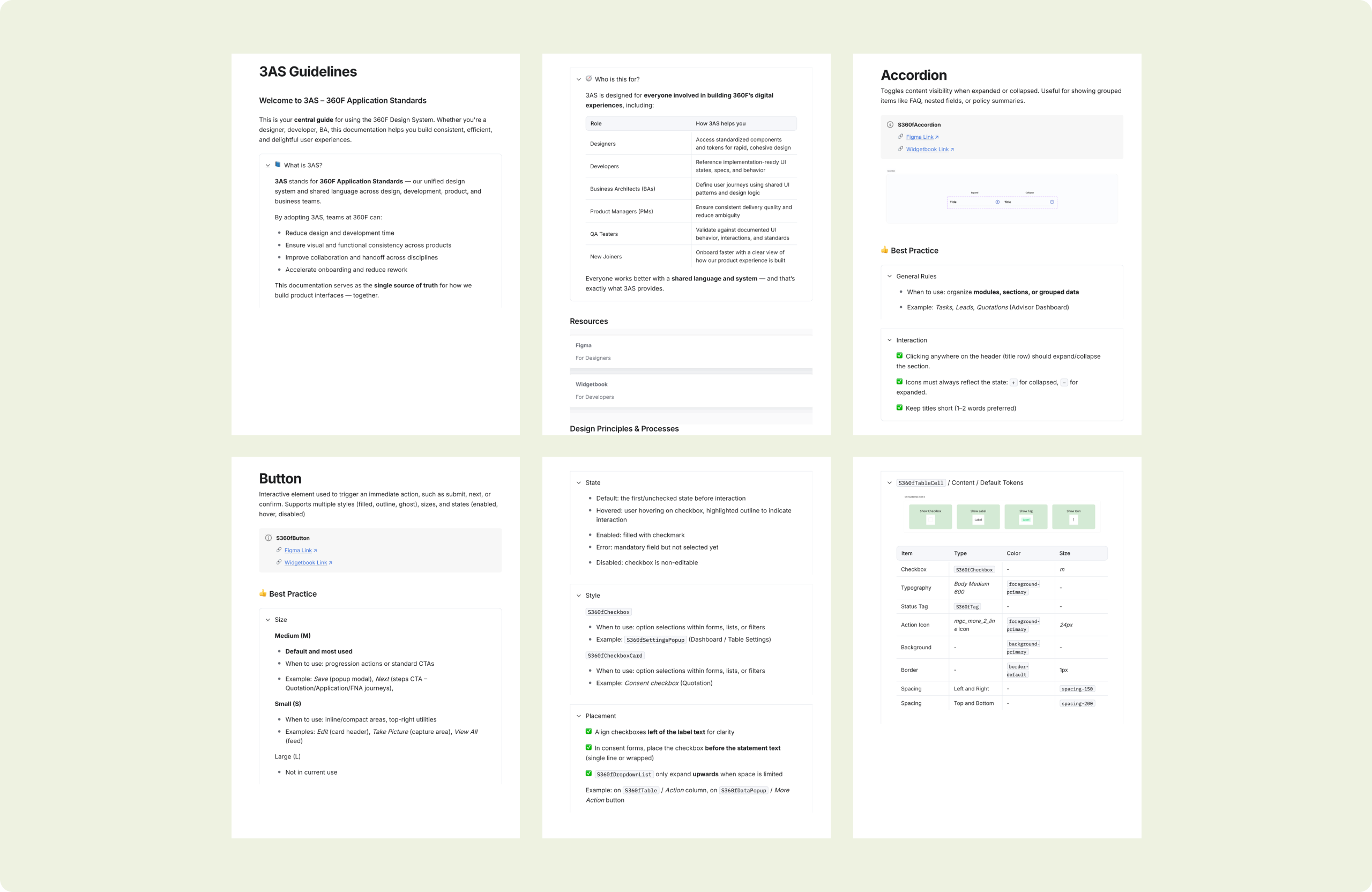Click the Show Tag preview tile
Image resolution: width=1372 pixels, height=892 pixels.
1026,517
